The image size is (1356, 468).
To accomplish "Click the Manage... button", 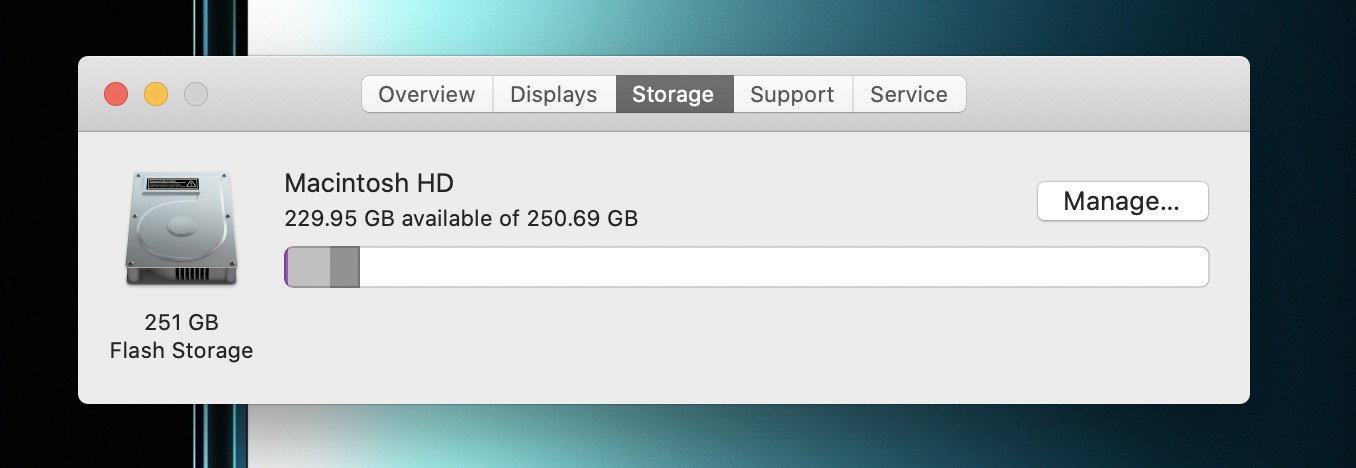I will click(1122, 201).
